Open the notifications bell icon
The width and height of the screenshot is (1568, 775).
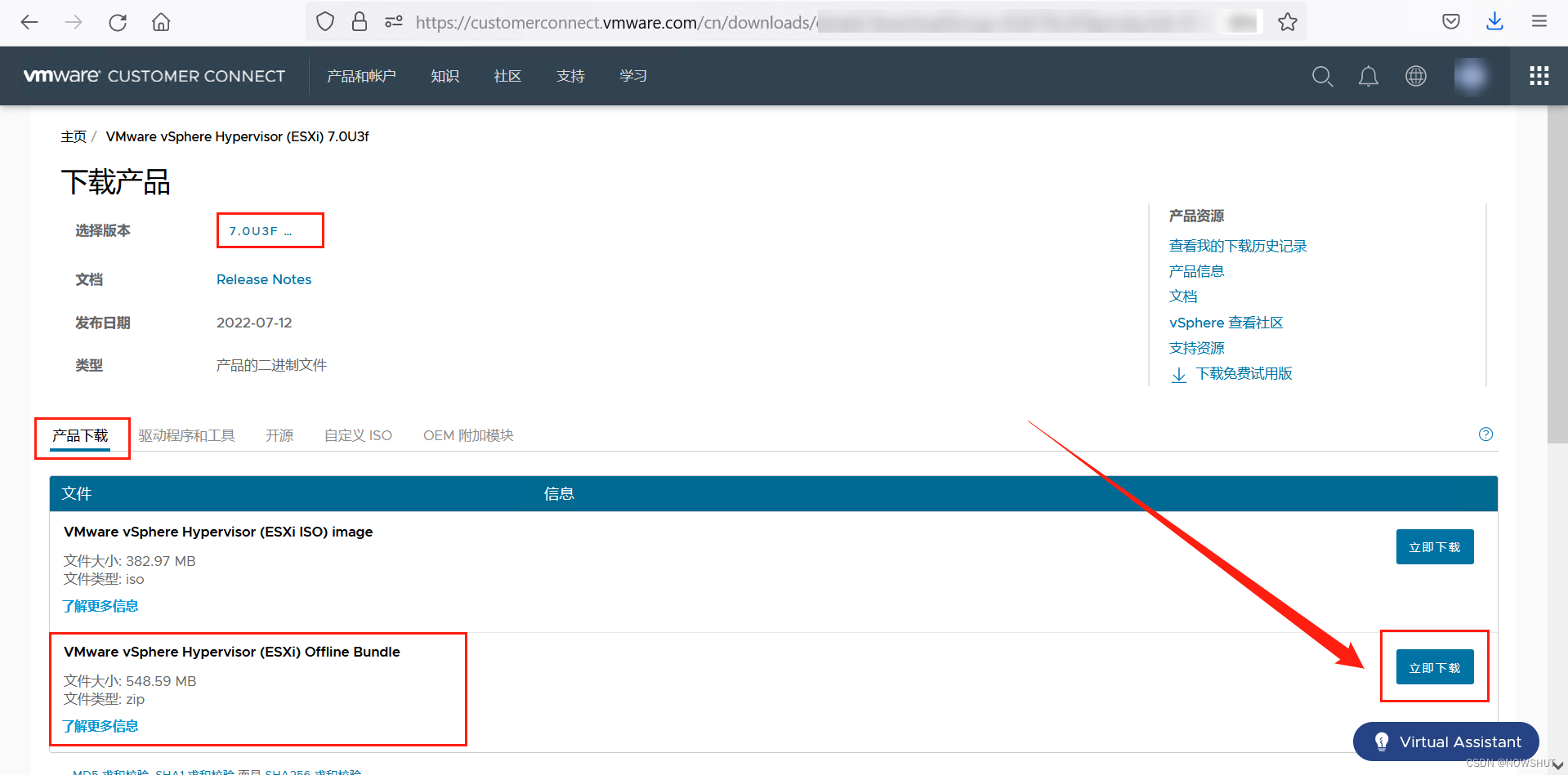click(1369, 77)
